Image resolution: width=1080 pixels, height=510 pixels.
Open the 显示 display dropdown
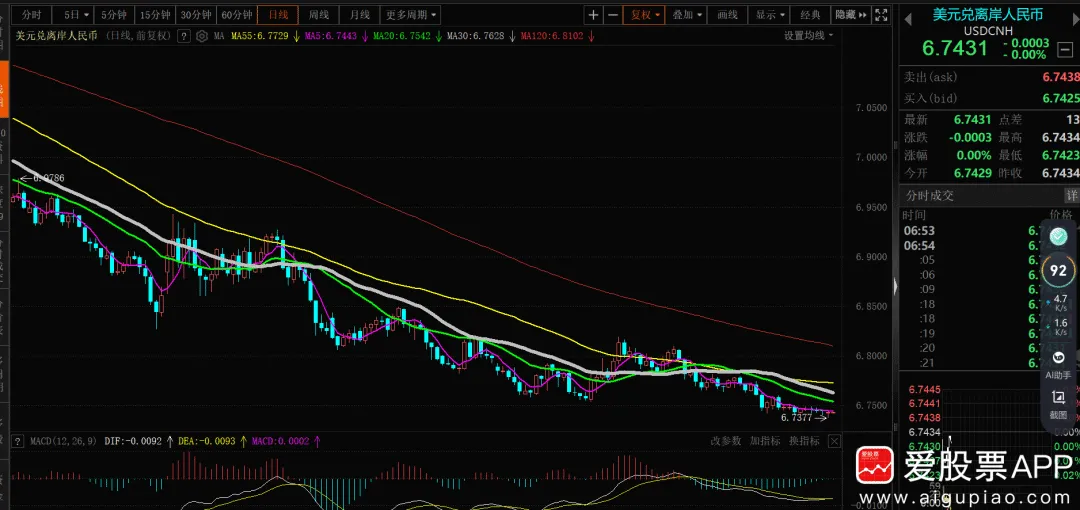pyautogui.click(x=769, y=14)
